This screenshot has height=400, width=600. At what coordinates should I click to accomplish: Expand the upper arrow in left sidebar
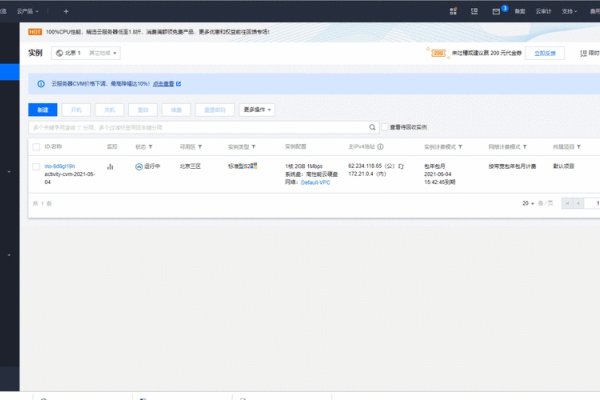[x=9, y=172]
